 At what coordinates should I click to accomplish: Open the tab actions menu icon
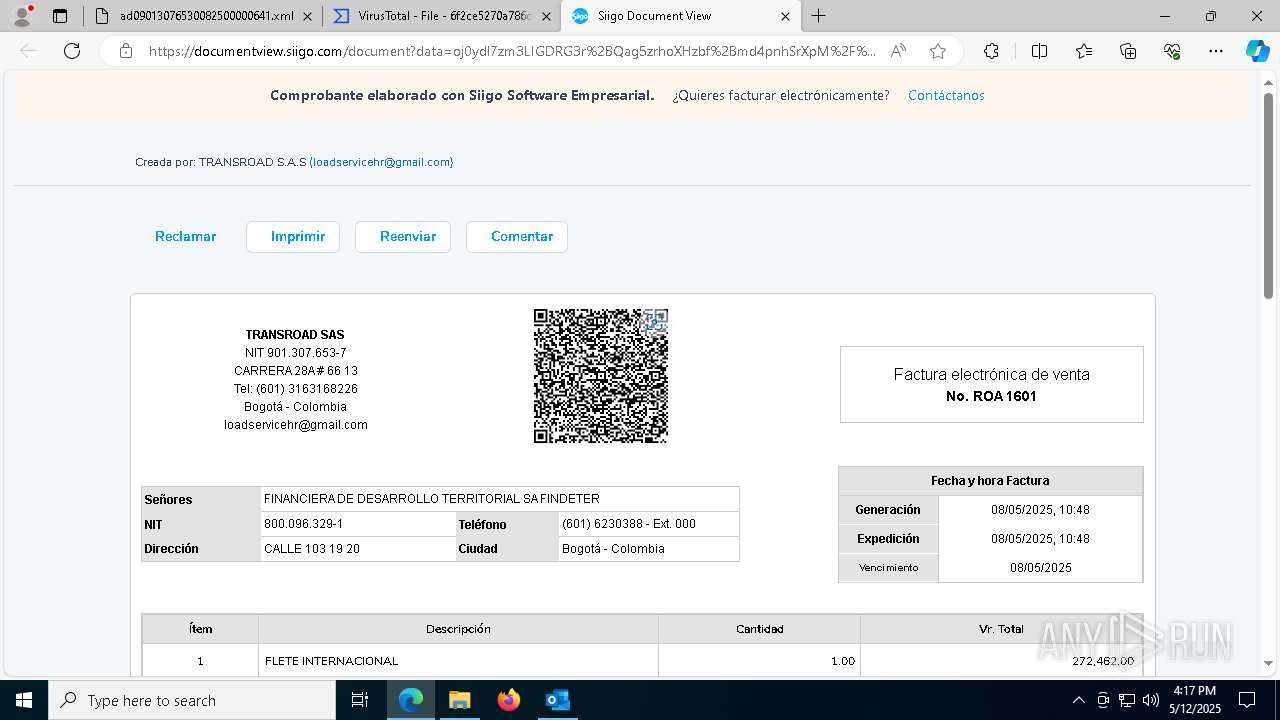60,16
